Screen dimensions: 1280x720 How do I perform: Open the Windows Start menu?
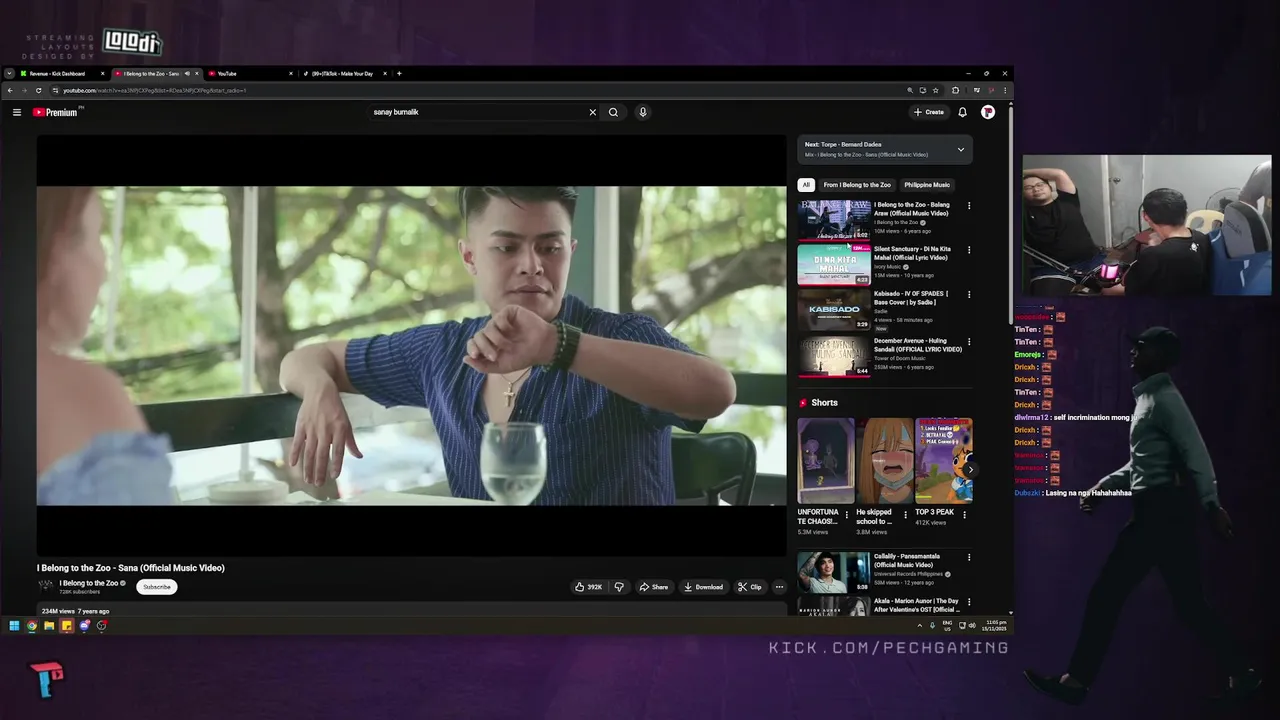coord(14,626)
